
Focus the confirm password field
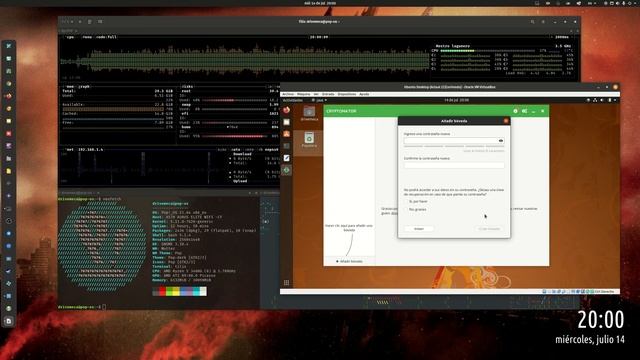[x=454, y=165]
